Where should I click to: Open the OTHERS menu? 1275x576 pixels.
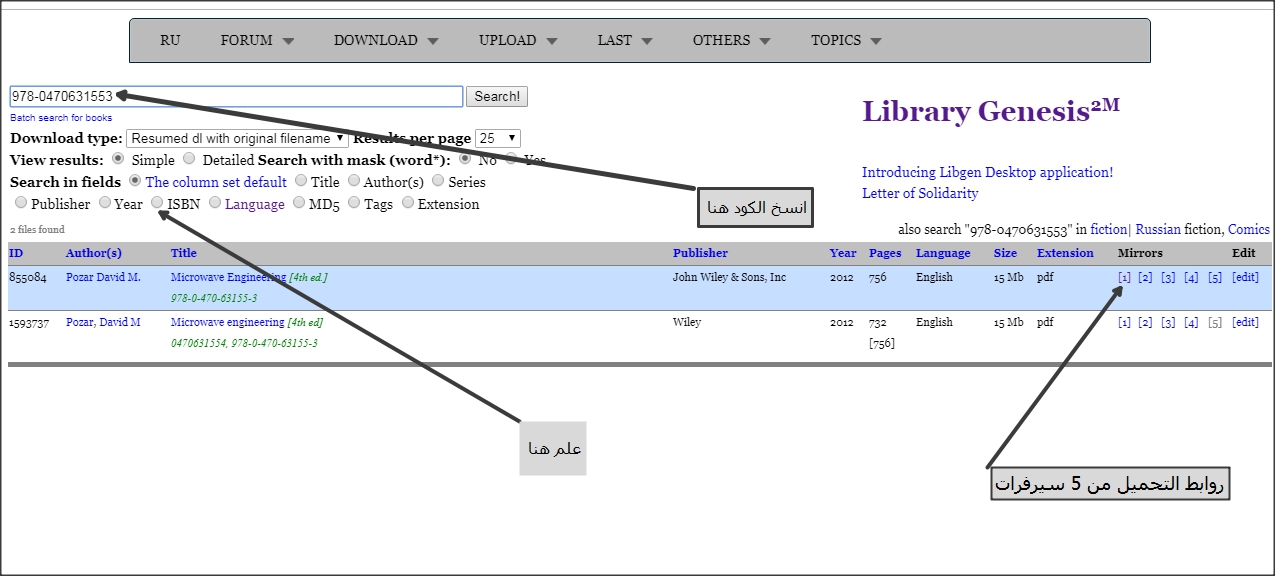coord(731,41)
